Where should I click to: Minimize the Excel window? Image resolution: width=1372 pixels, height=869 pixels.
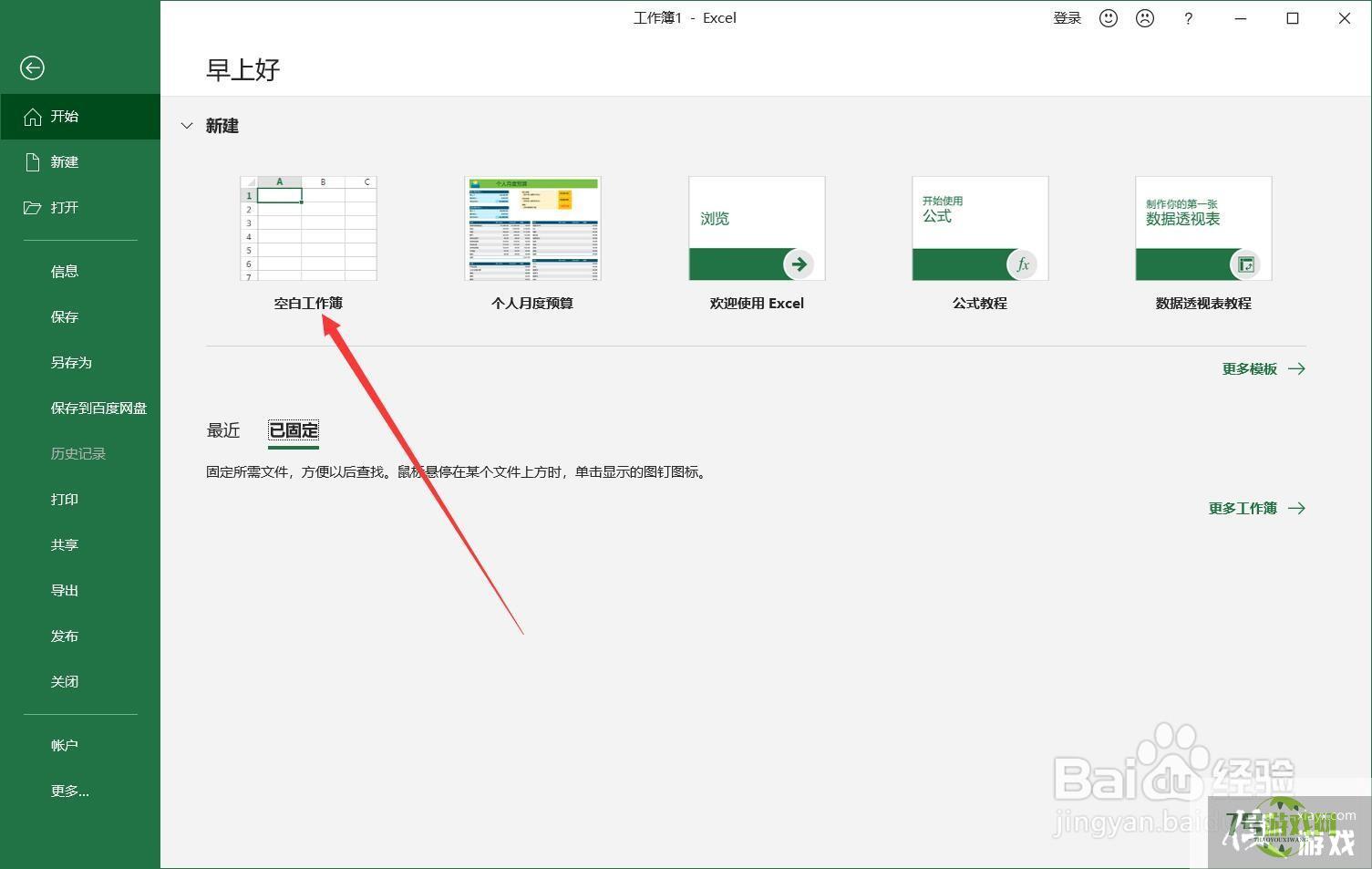click(1241, 18)
